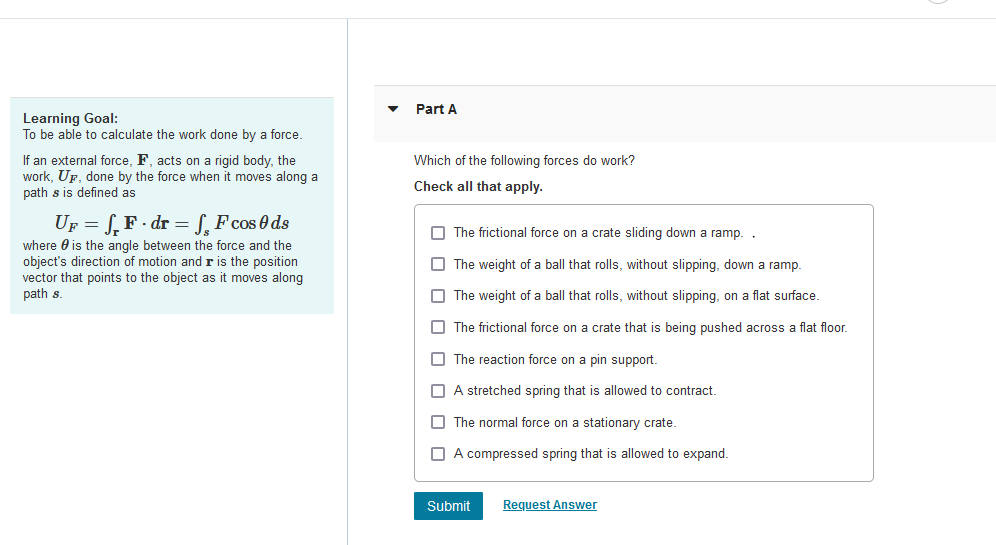Check compressed spring allowed to expand option
The height and width of the screenshot is (545, 996).
[x=438, y=454]
